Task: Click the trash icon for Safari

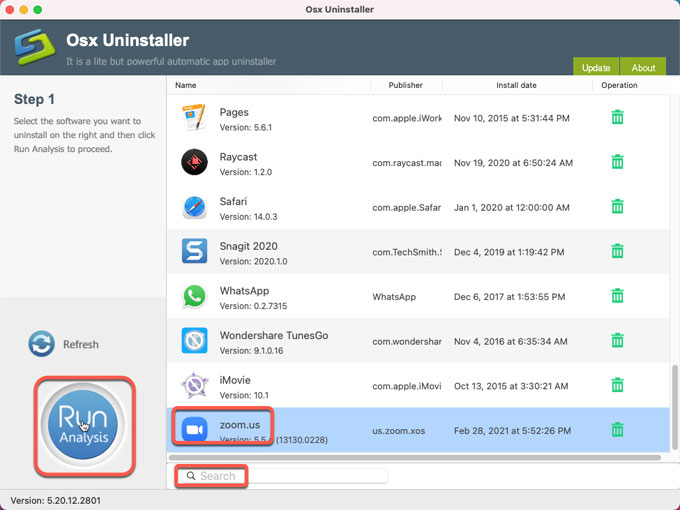Action: pos(617,206)
